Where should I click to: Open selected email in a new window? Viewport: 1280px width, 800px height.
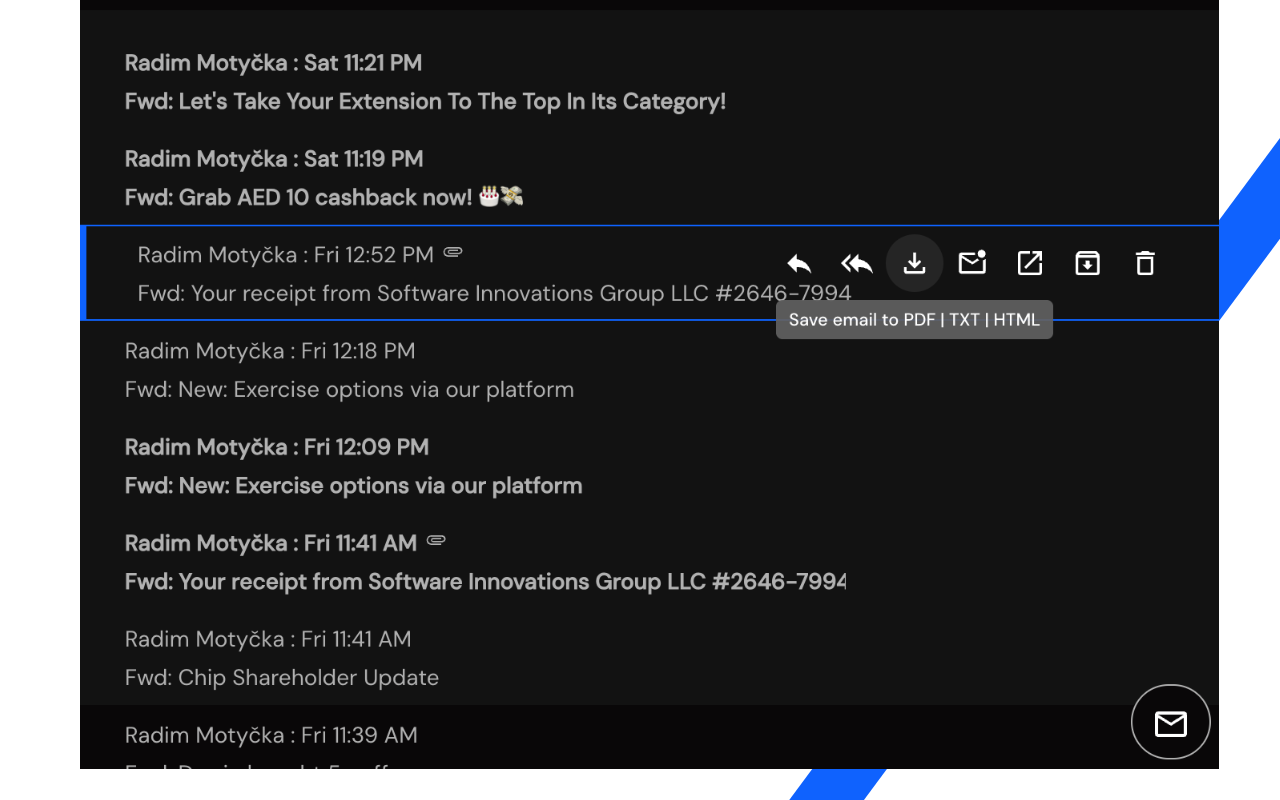click(x=1030, y=263)
